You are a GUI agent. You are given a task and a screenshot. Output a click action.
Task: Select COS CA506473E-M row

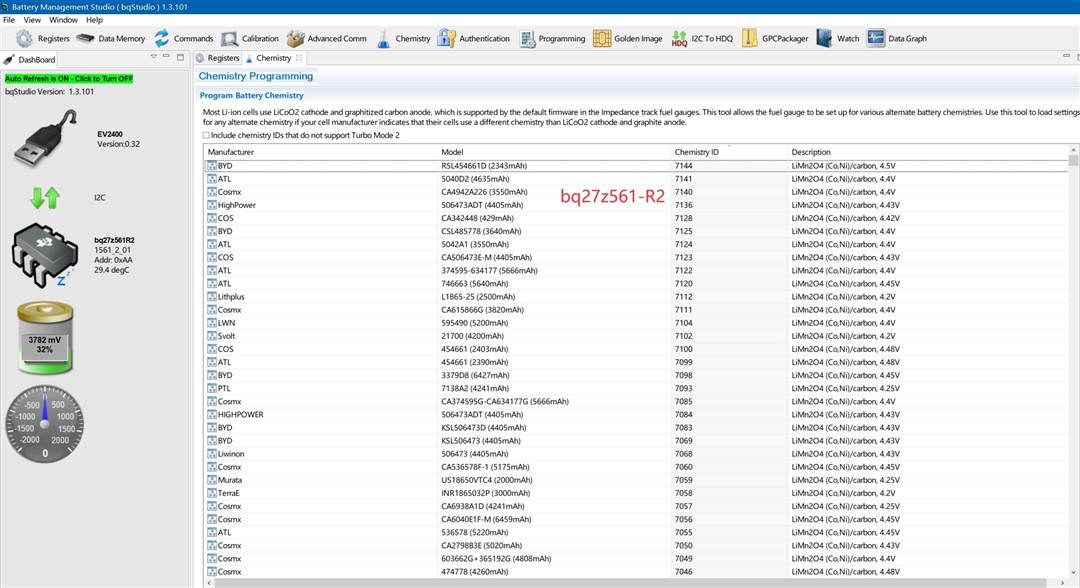(636, 258)
